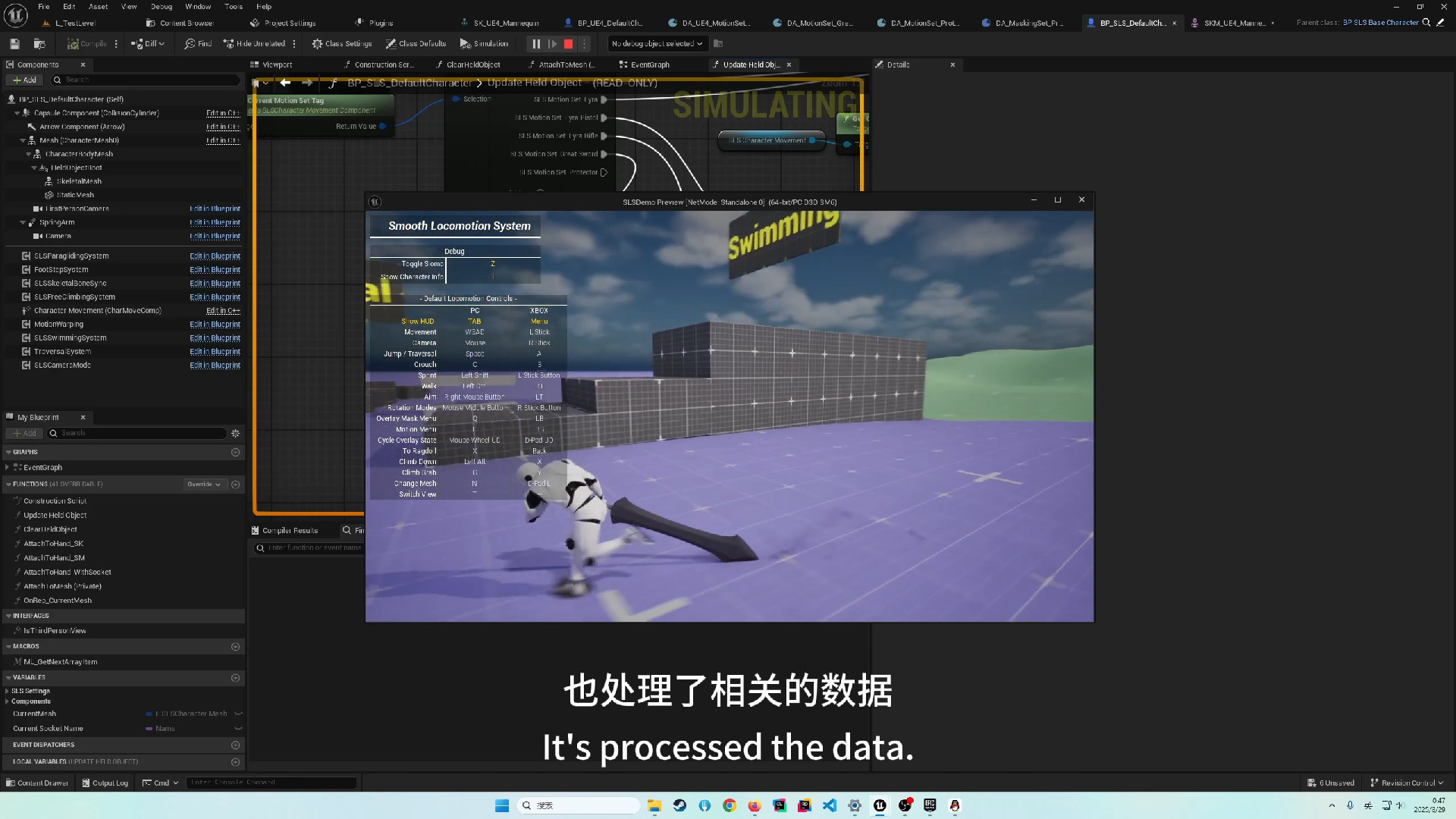Toggle Hide Unrelated nodes
Image resolution: width=1456 pixels, height=819 pixels.
(254, 44)
